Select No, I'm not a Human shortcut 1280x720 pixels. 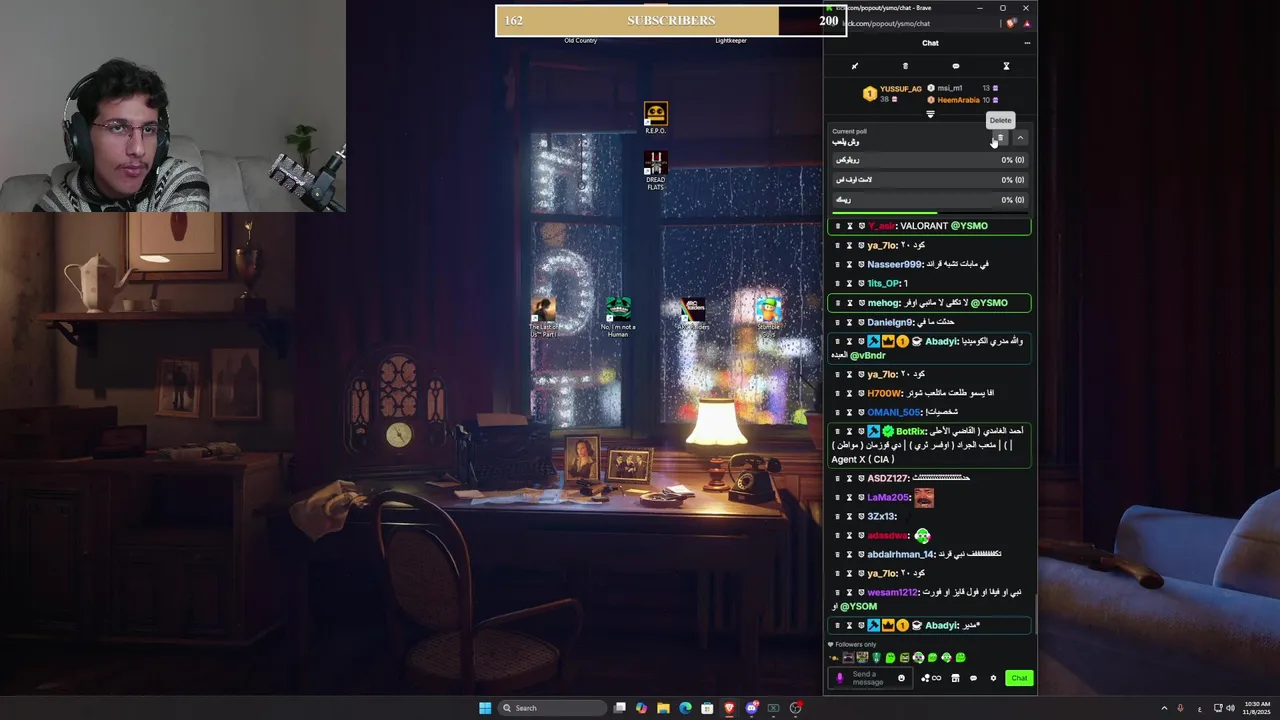tap(618, 316)
